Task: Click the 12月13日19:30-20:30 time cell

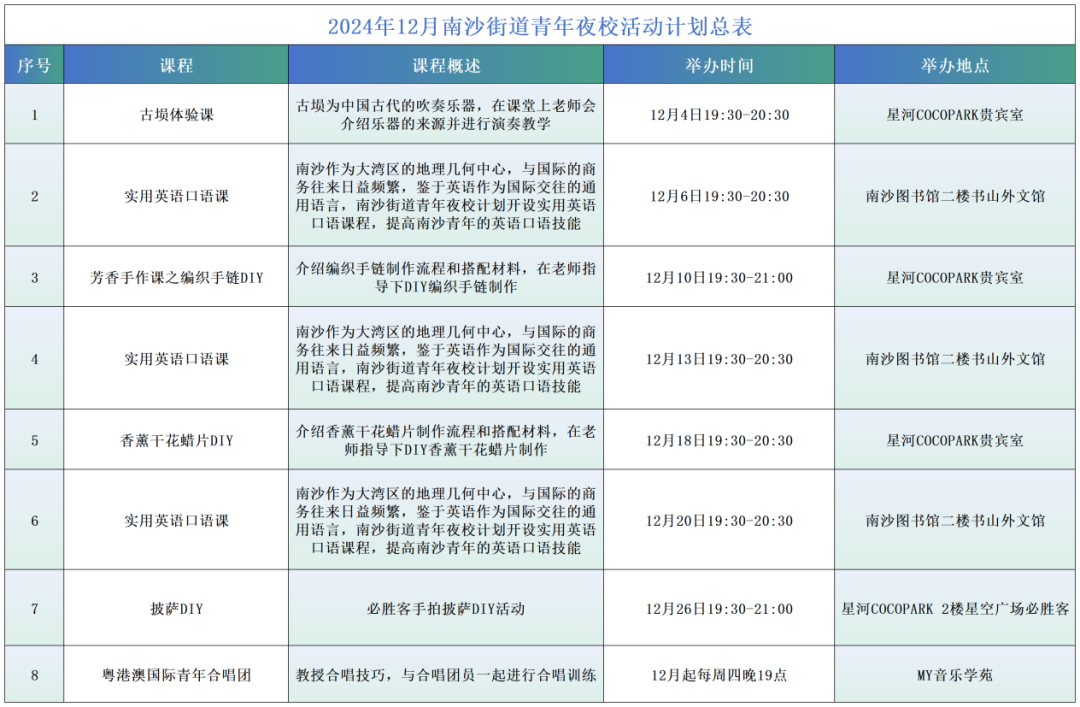Action: pos(719,359)
